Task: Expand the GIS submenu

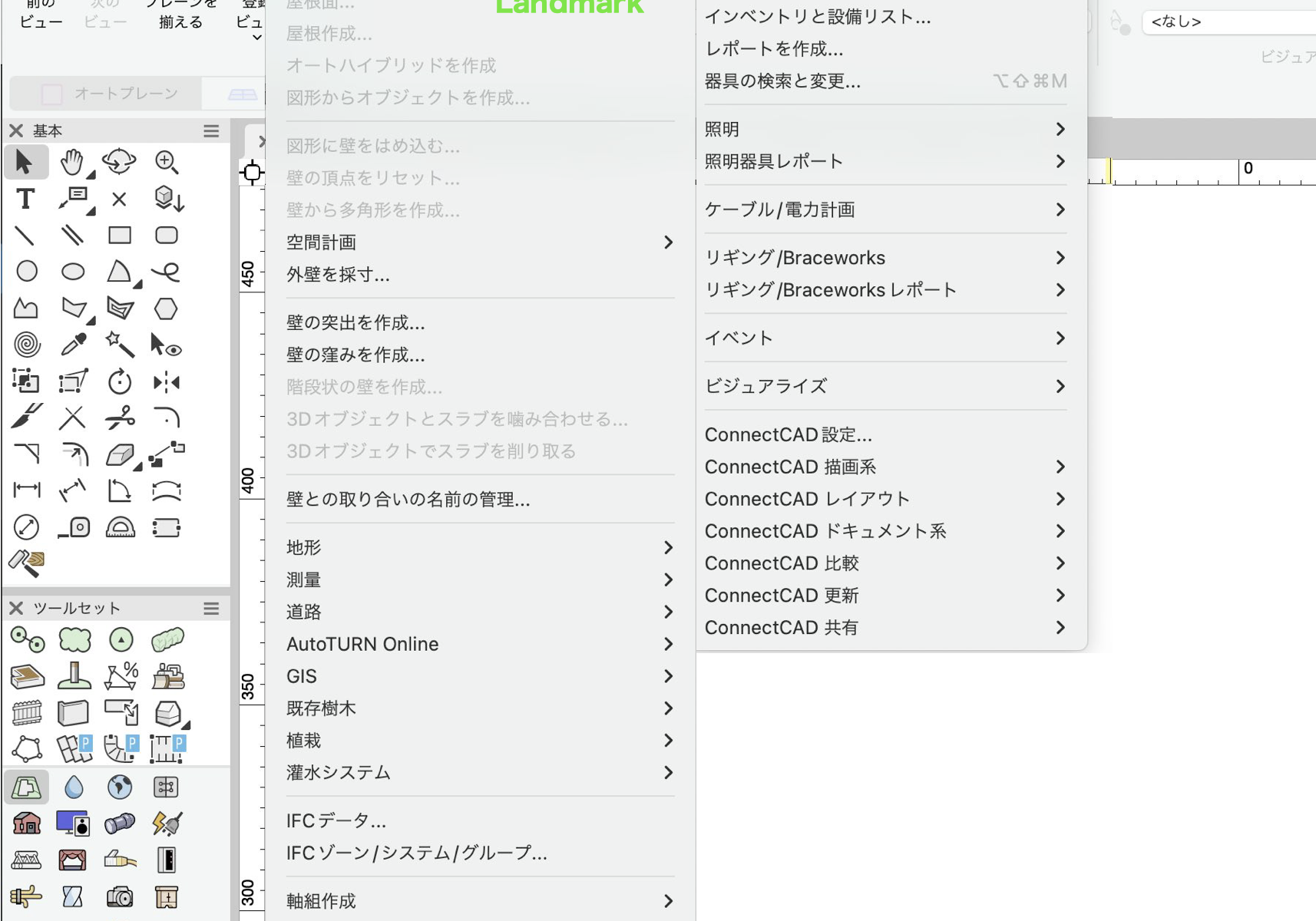Action: point(480,677)
